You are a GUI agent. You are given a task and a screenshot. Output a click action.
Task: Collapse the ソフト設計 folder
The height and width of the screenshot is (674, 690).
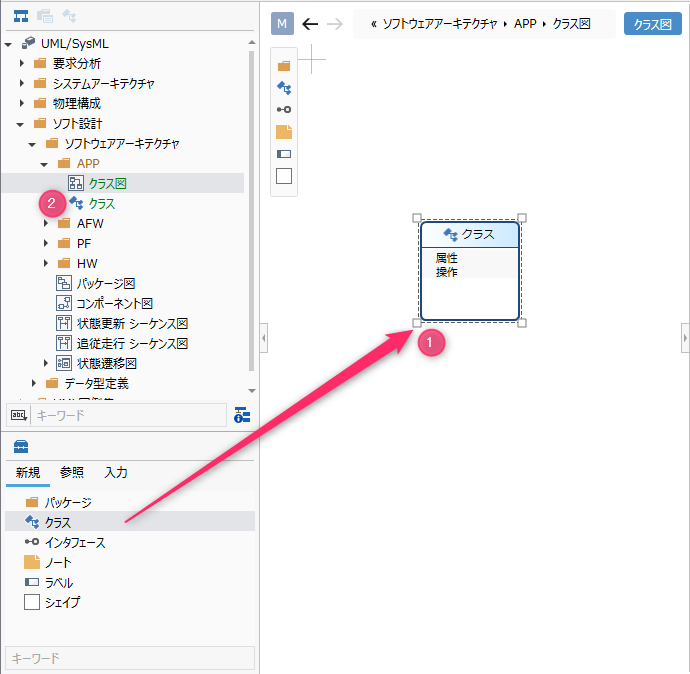point(20,125)
